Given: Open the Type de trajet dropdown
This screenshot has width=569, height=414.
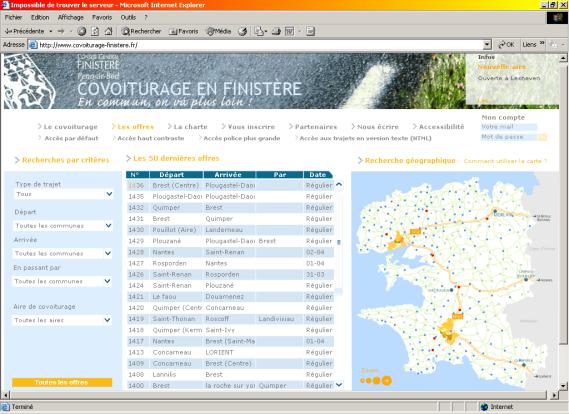Looking at the screenshot, I should 63,194.
